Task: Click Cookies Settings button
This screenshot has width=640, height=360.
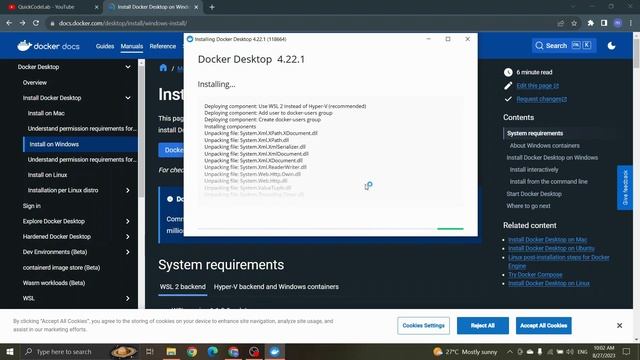Action: 423,325
